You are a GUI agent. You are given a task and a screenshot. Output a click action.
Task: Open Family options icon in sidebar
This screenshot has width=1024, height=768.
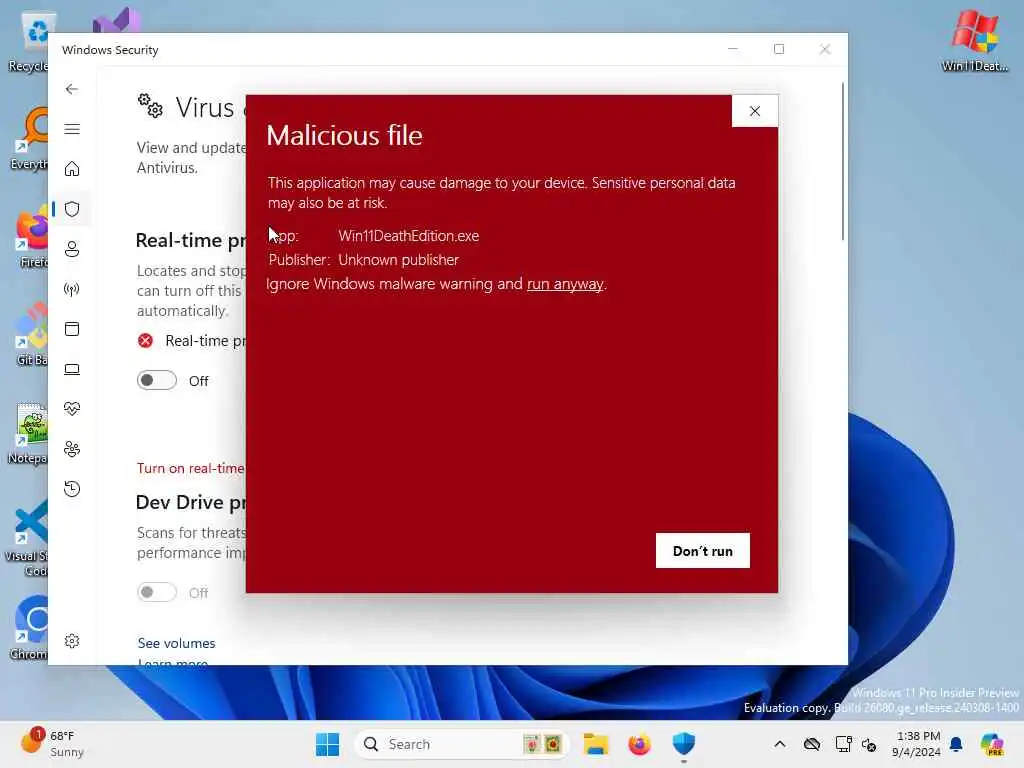(x=72, y=449)
